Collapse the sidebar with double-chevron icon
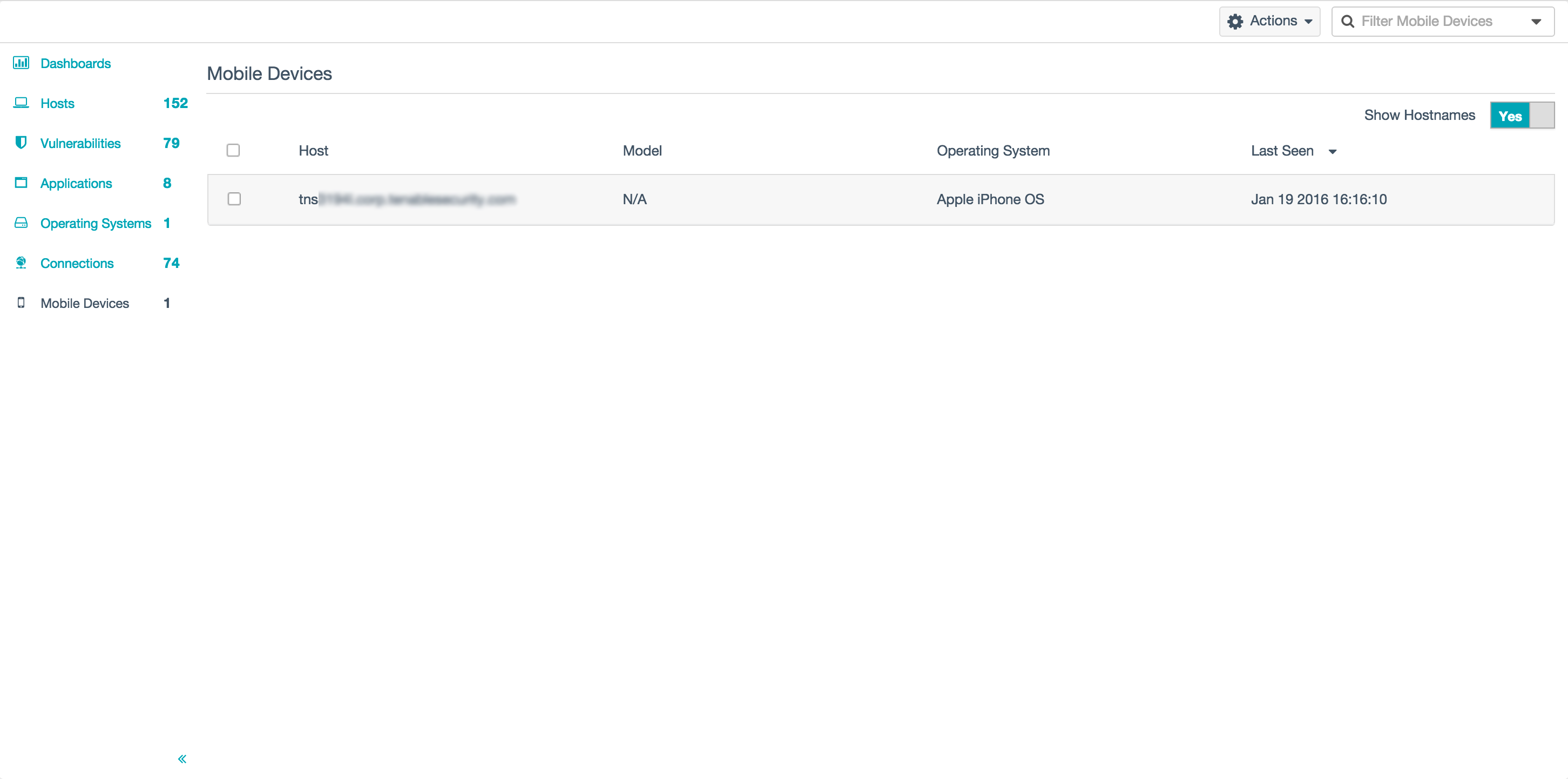The image size is (1568, 779). click(182, 758)
